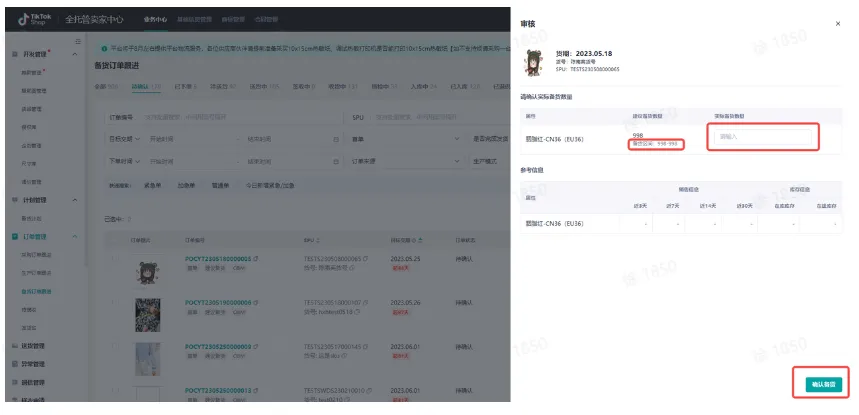
Task: Filter by 今日新增紧急/加急 quick search
Action: tap(270, 186)
